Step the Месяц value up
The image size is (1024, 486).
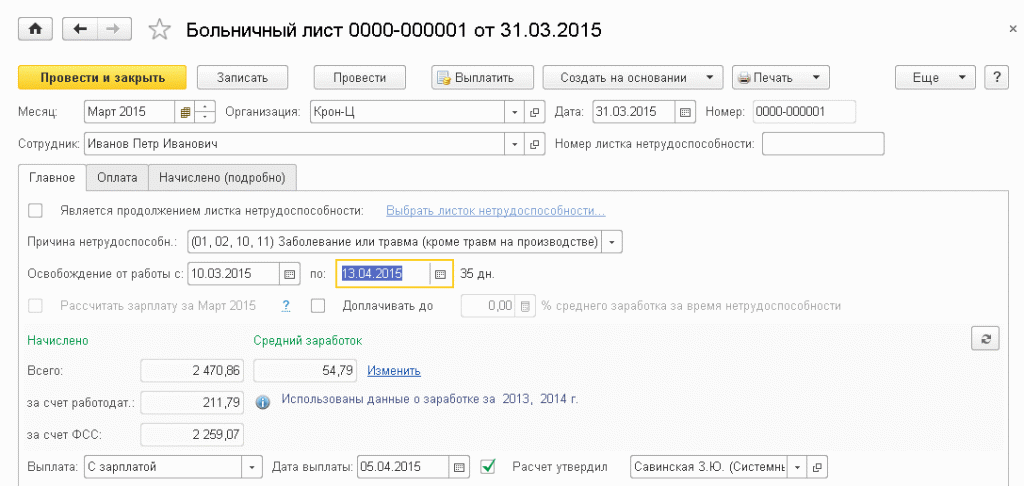click(205, 107)
